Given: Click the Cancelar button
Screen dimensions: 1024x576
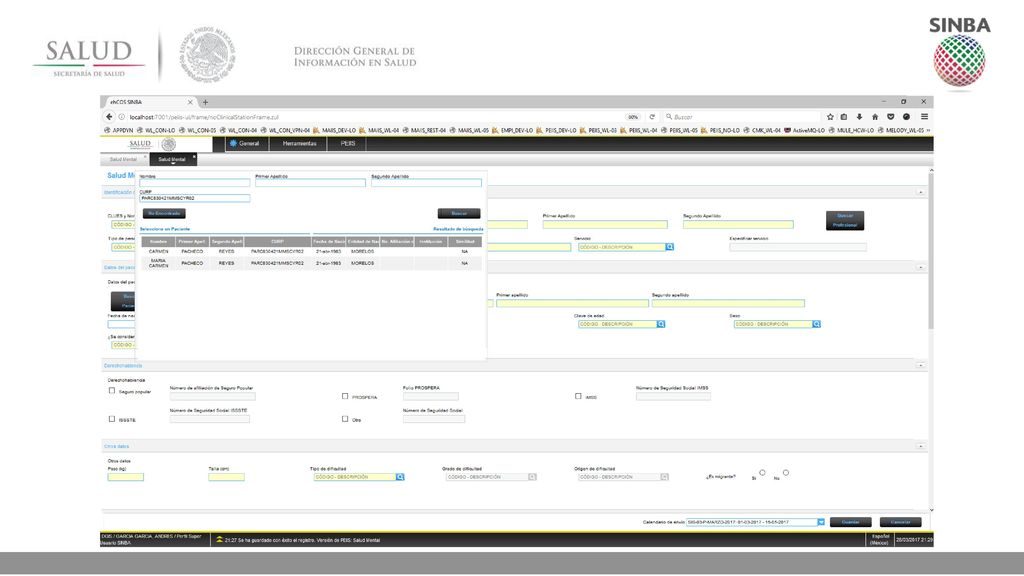Looking at the screenshot, I should tap(901, 522).
